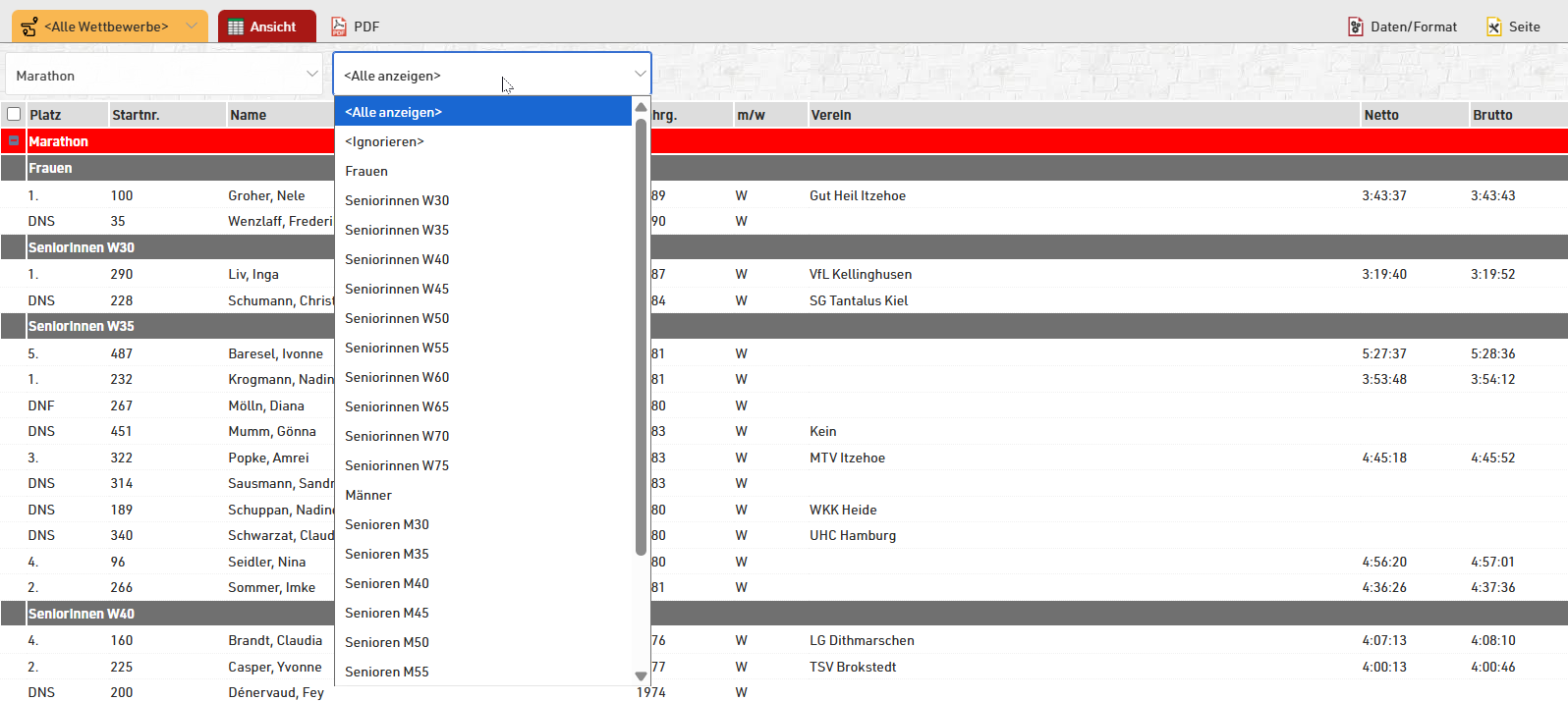Select the row for Groher, Nele
Screen dimensions: 1568x701
pyautogui.click(x=266, y=195)
